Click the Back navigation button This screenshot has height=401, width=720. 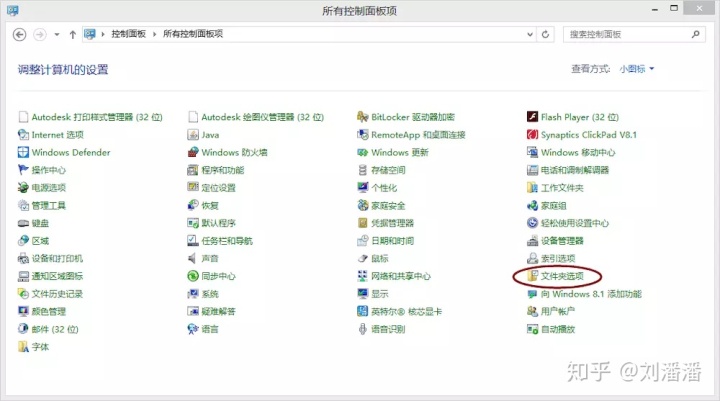coord(19,34)
